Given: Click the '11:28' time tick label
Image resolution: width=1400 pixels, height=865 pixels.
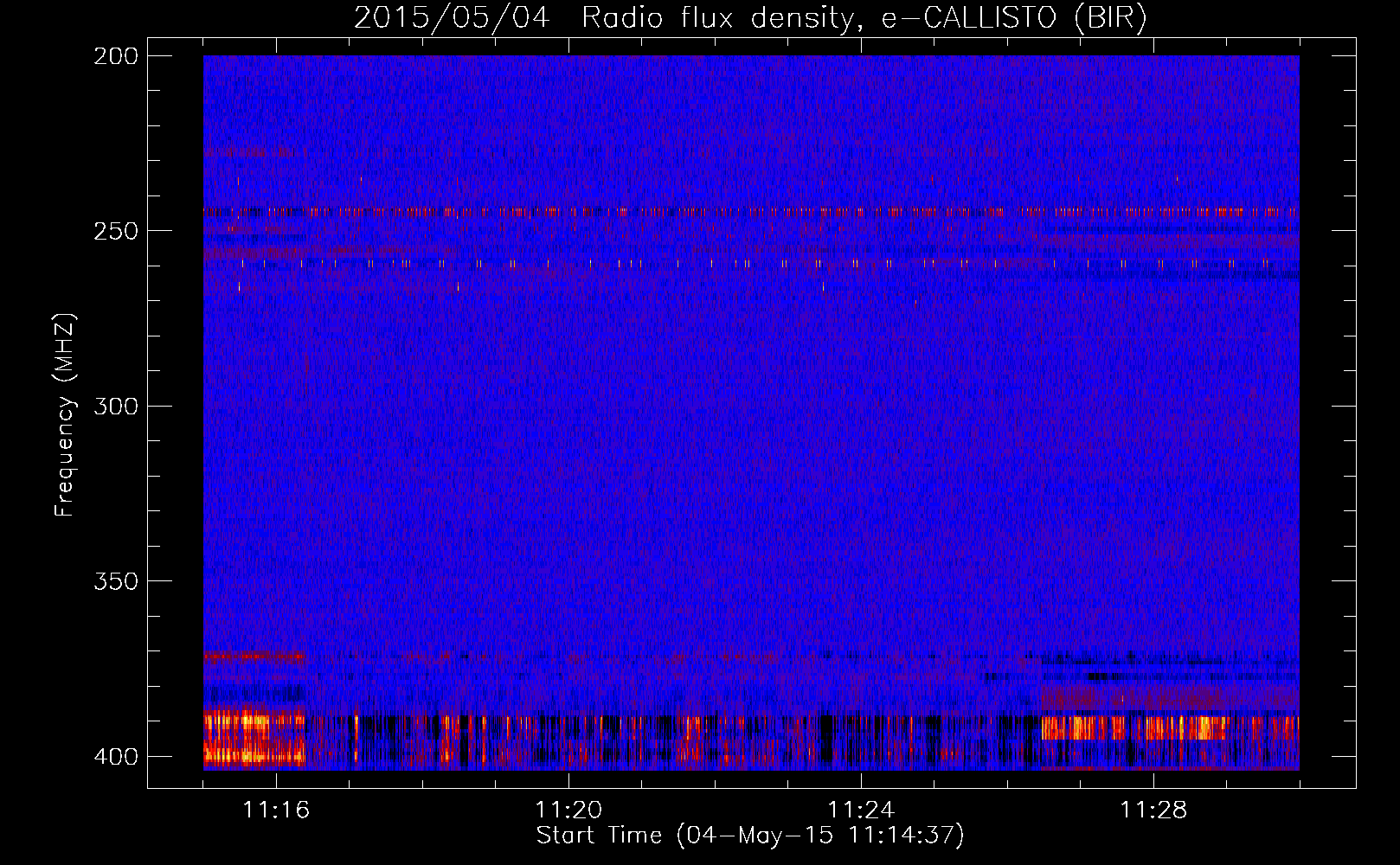Looking at the screenshot, I should pos(1153,810).
